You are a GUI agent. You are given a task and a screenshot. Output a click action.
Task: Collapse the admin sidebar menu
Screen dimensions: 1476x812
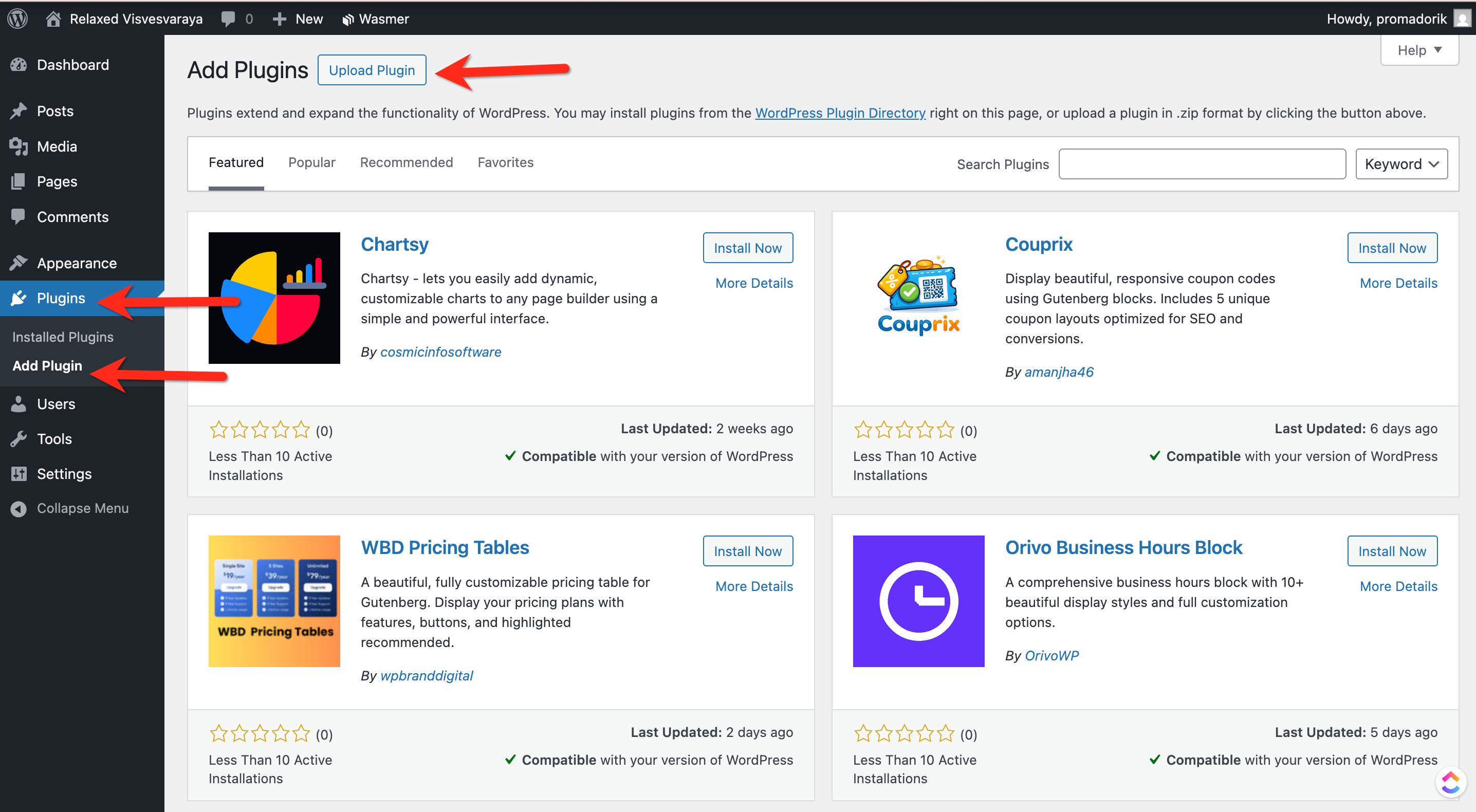(x=82, y=508)
